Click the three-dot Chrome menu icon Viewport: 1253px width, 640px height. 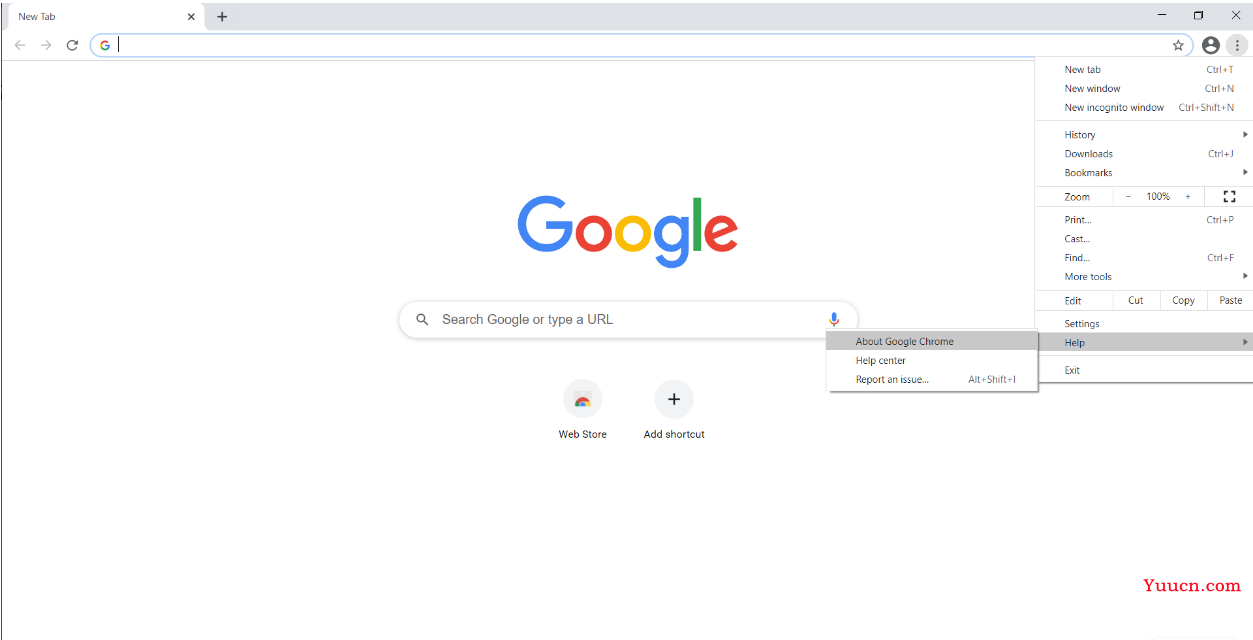1237,45
